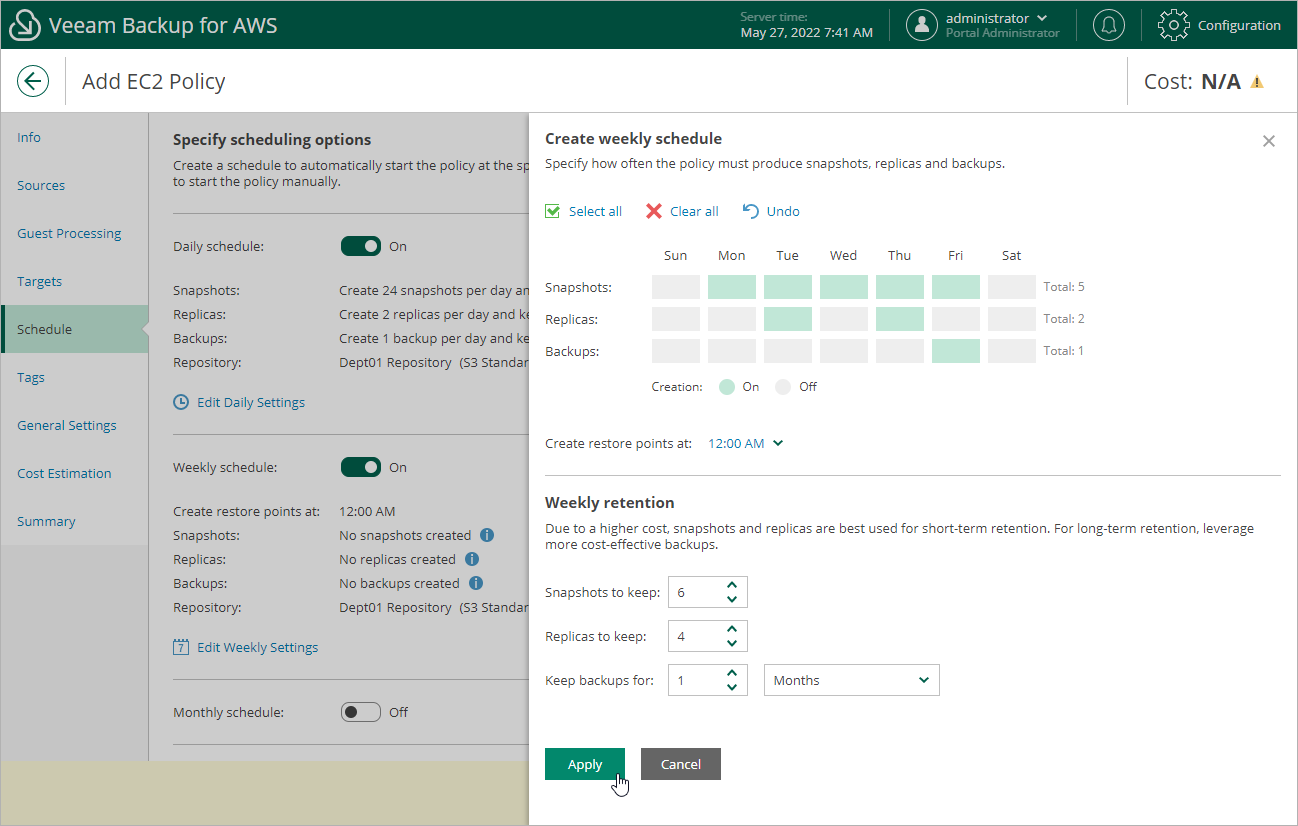The image size is (1298, 826).
Task: Disable the Daily schedule toggle
Action: point(362,246)
